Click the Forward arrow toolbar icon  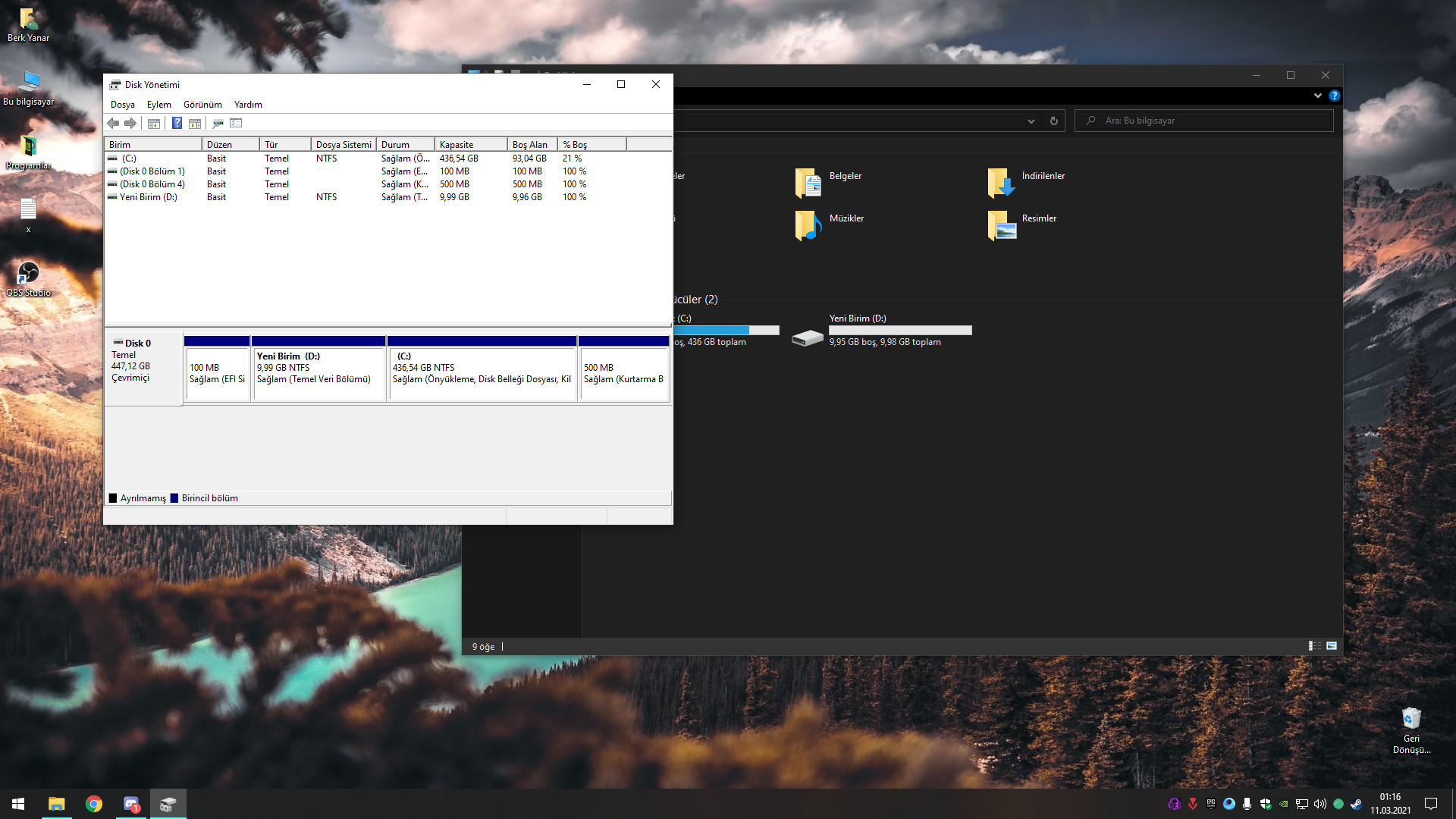click(x=130, y=124)
